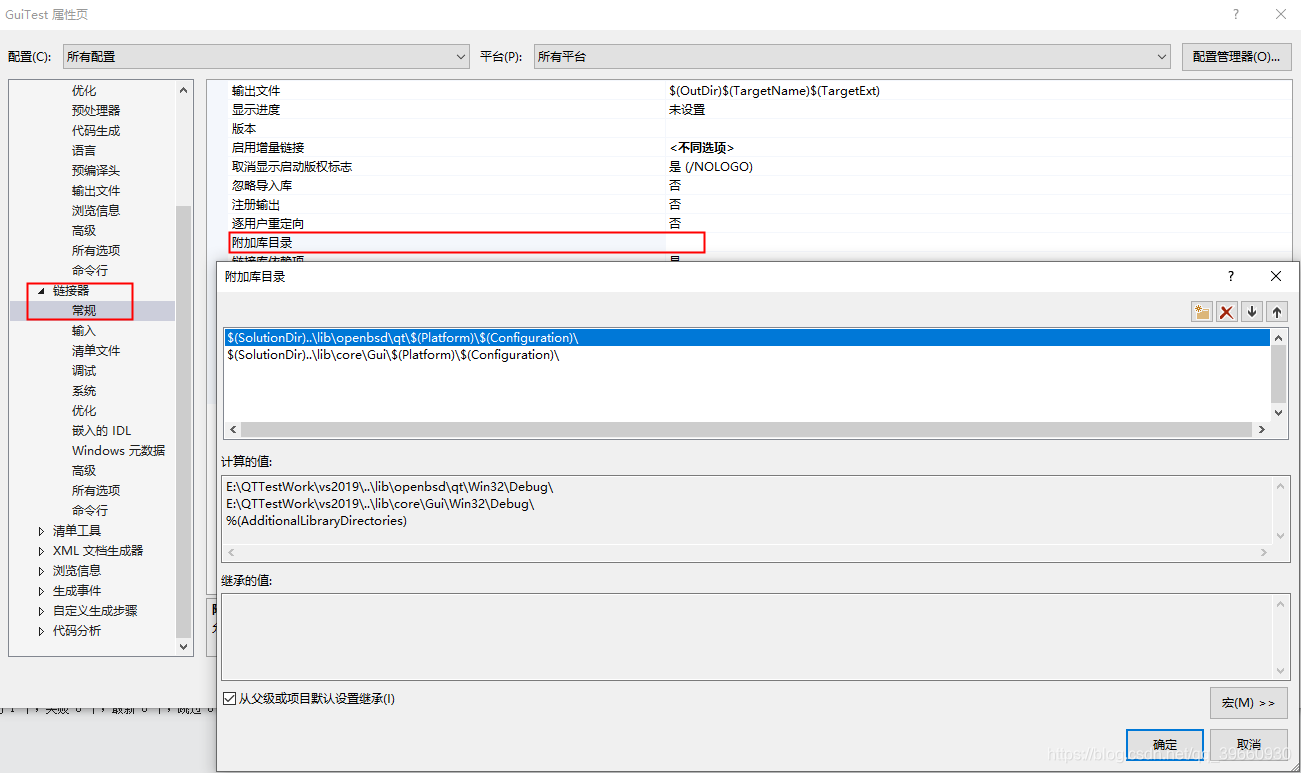Expand the 自定义生成步骤 tree node
Viewport: 1301px width, 773px height.
41,611
